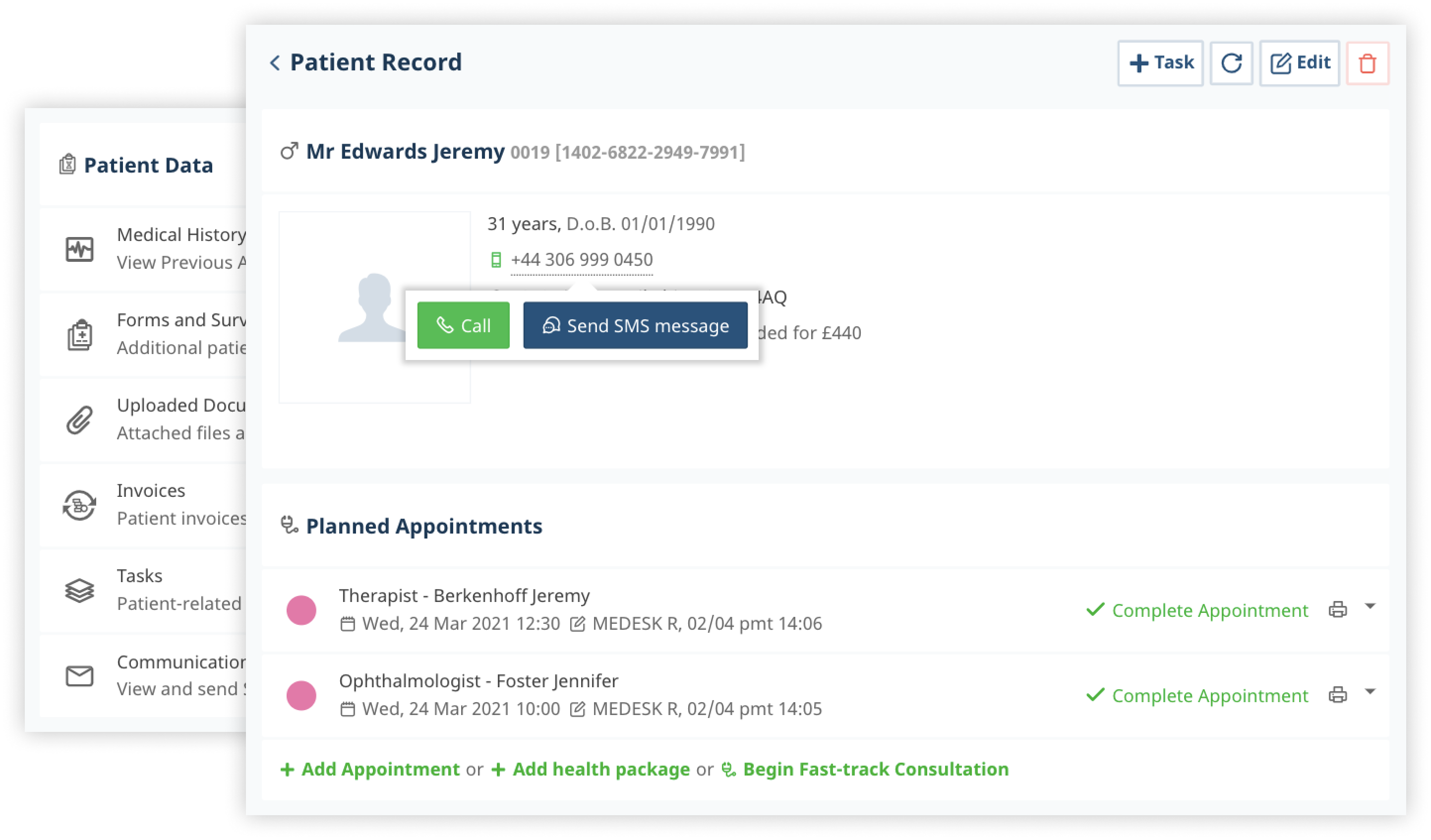The height and width of the screenshot is (840, 1431).
Task: Print the Therapist Berkenhoff Jeremy appointment
Action: pos(1337,609)
